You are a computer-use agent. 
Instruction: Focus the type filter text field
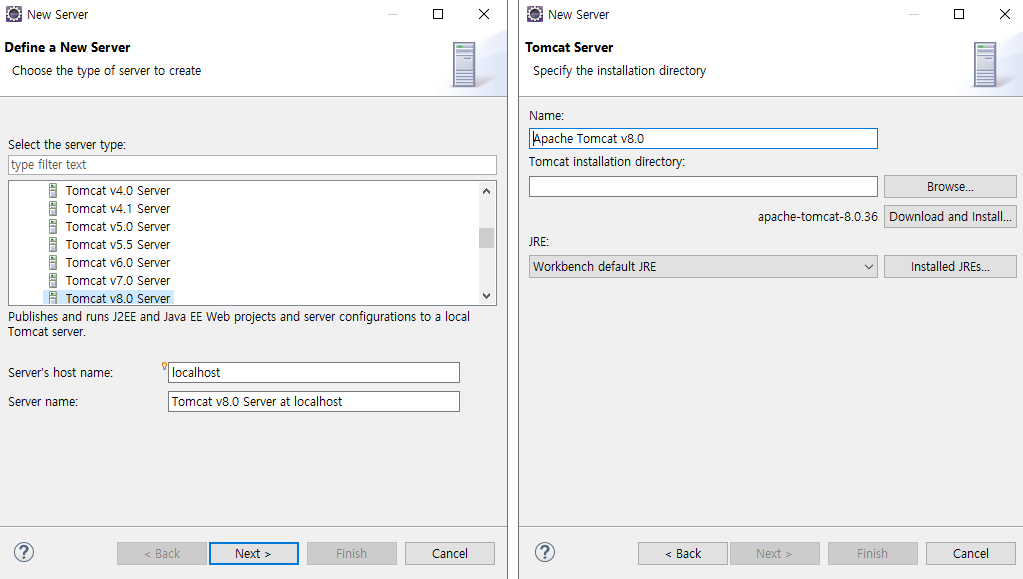(252, 164)
